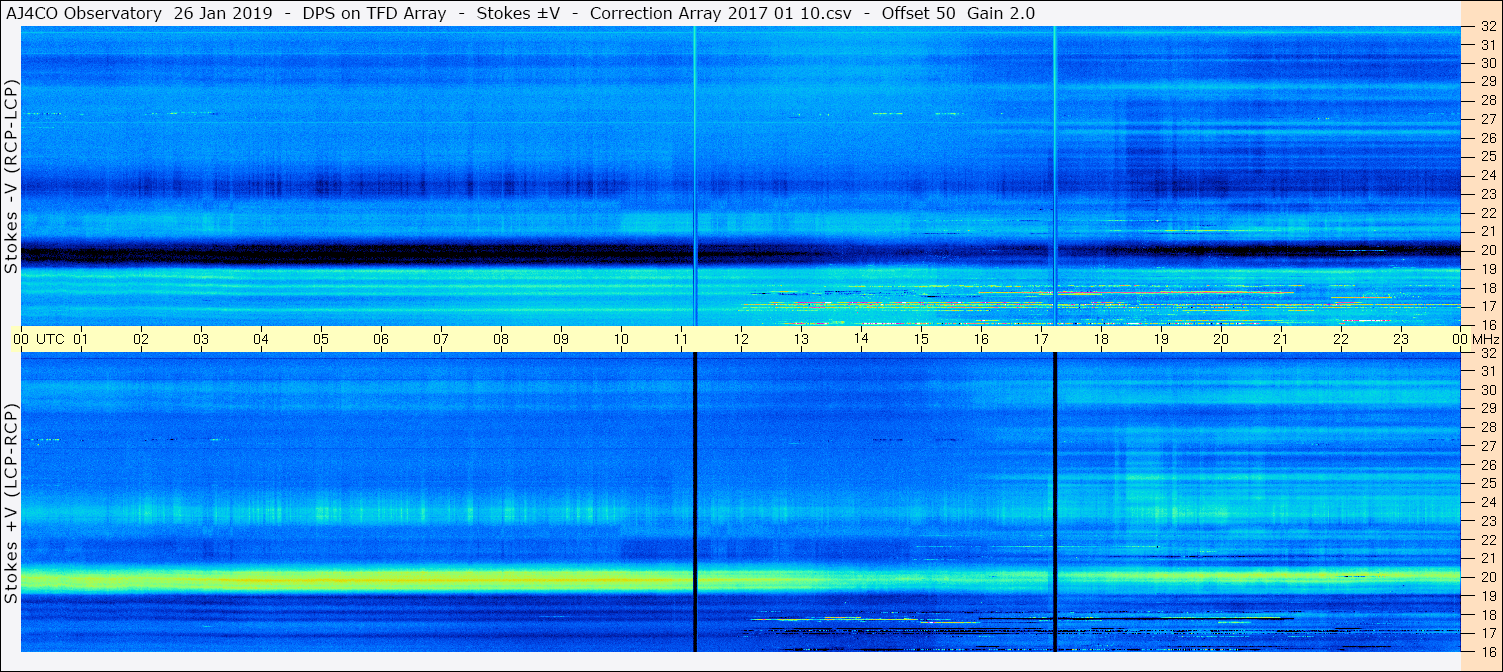This screenshot has height=672, width=1503.
Task: Click the 11 hour tick label
Action: pos(681,339)
